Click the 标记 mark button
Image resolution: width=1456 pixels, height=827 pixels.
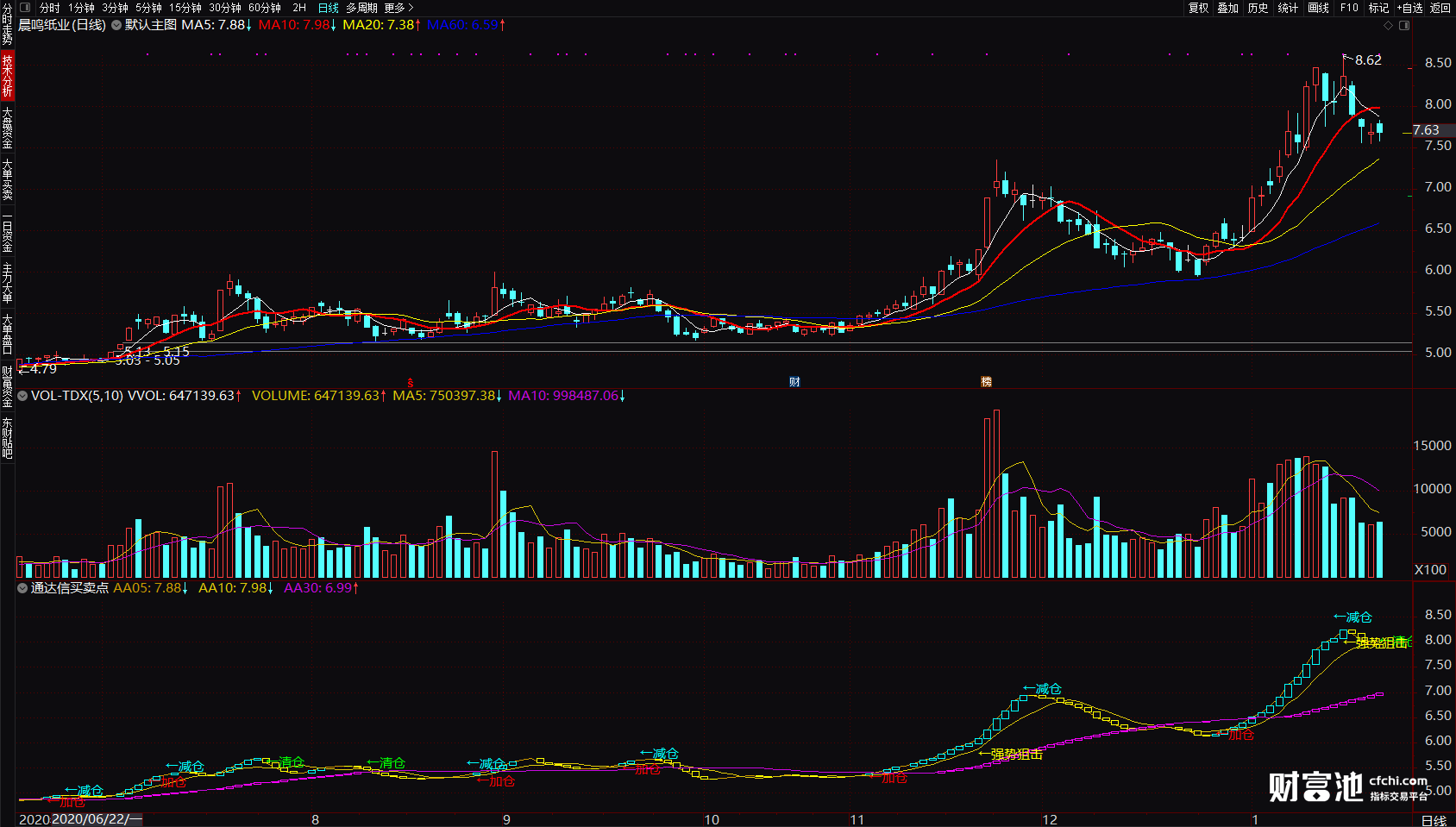(1379, 8)
